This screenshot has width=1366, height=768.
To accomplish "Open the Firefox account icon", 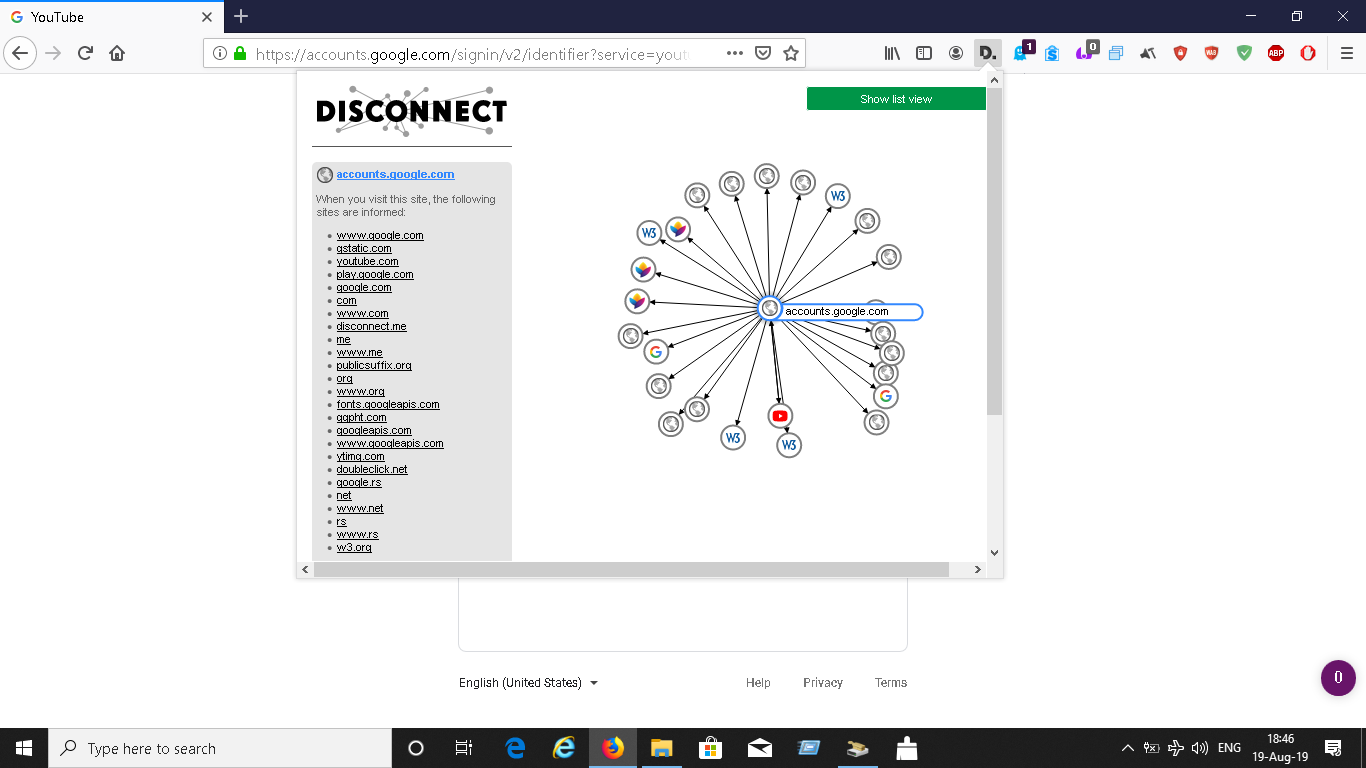I will click(x=956, y=53).
